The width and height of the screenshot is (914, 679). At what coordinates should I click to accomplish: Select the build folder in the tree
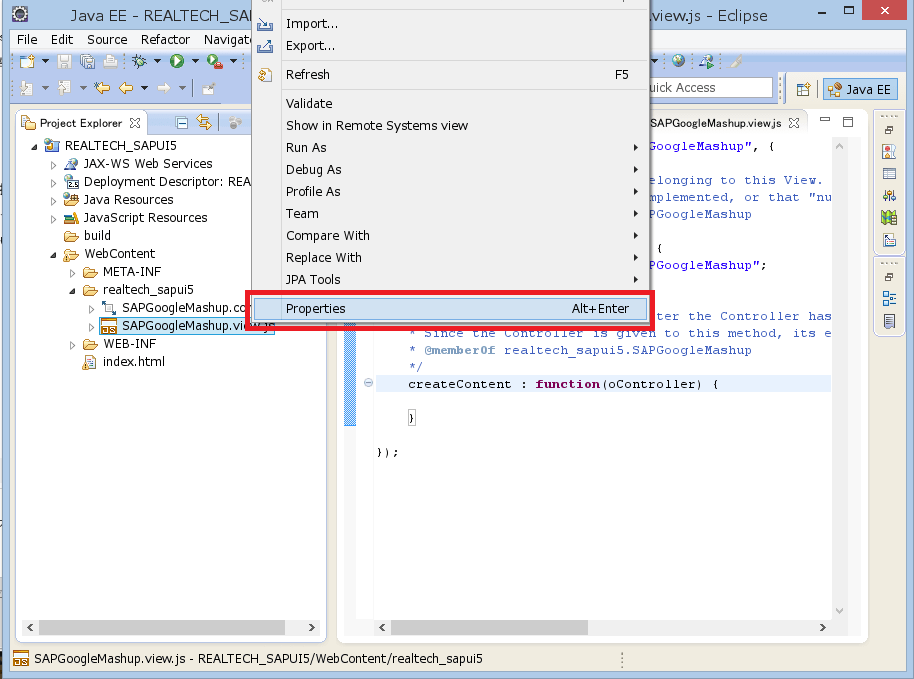(97, 235)
